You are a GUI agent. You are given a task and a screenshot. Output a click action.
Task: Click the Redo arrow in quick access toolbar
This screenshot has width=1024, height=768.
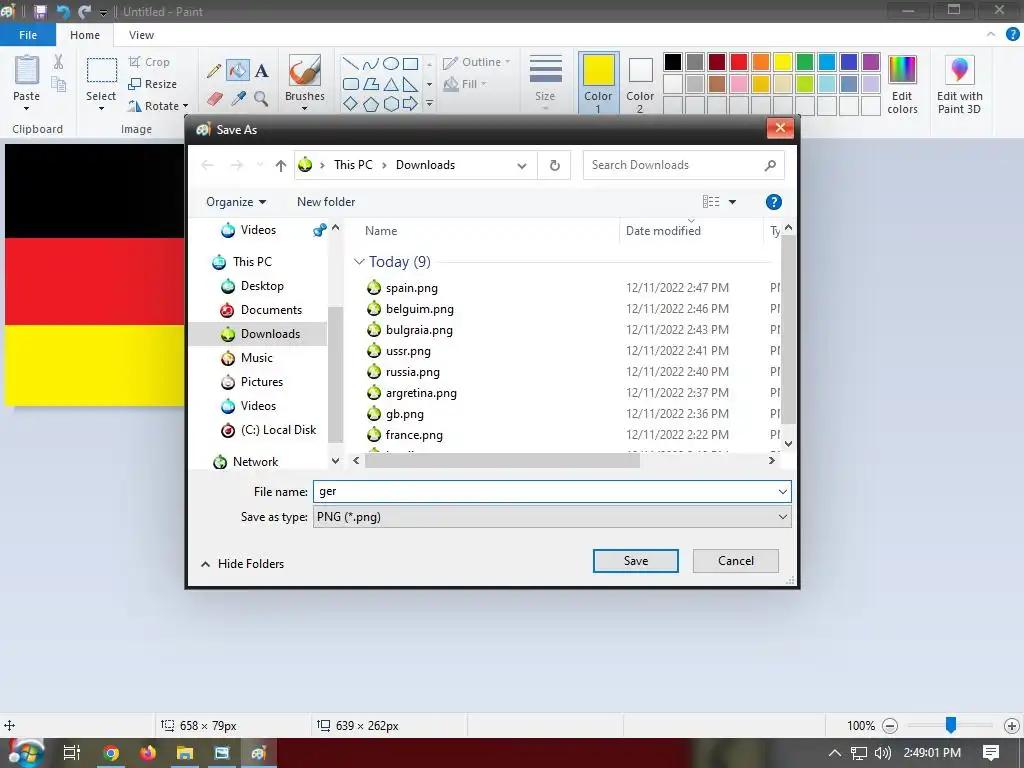tap(84, 12)
